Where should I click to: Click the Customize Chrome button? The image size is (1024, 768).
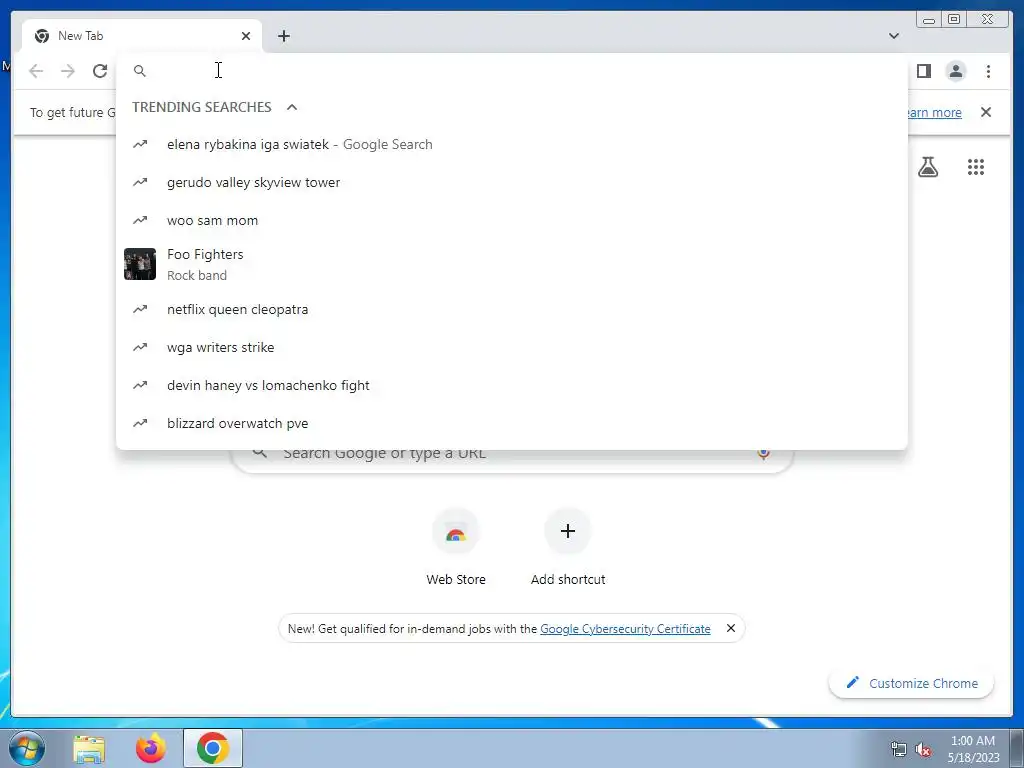coord(912,683)
